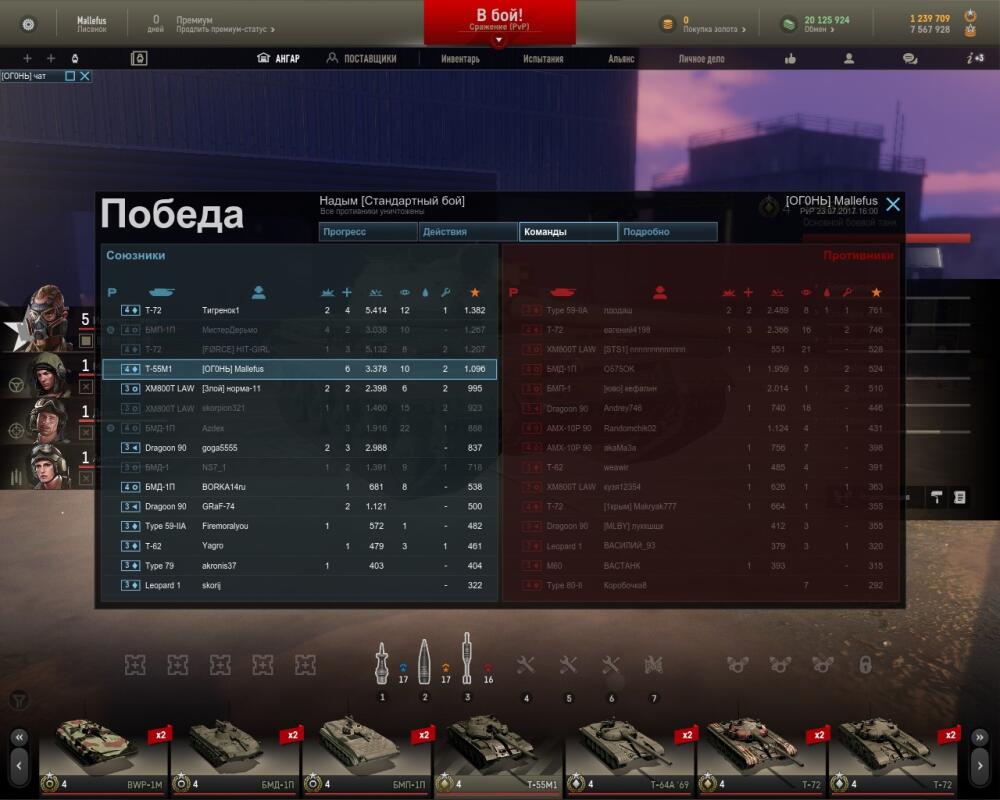
Task: Sort enemies by star experience column
Action: coord(876,292)
